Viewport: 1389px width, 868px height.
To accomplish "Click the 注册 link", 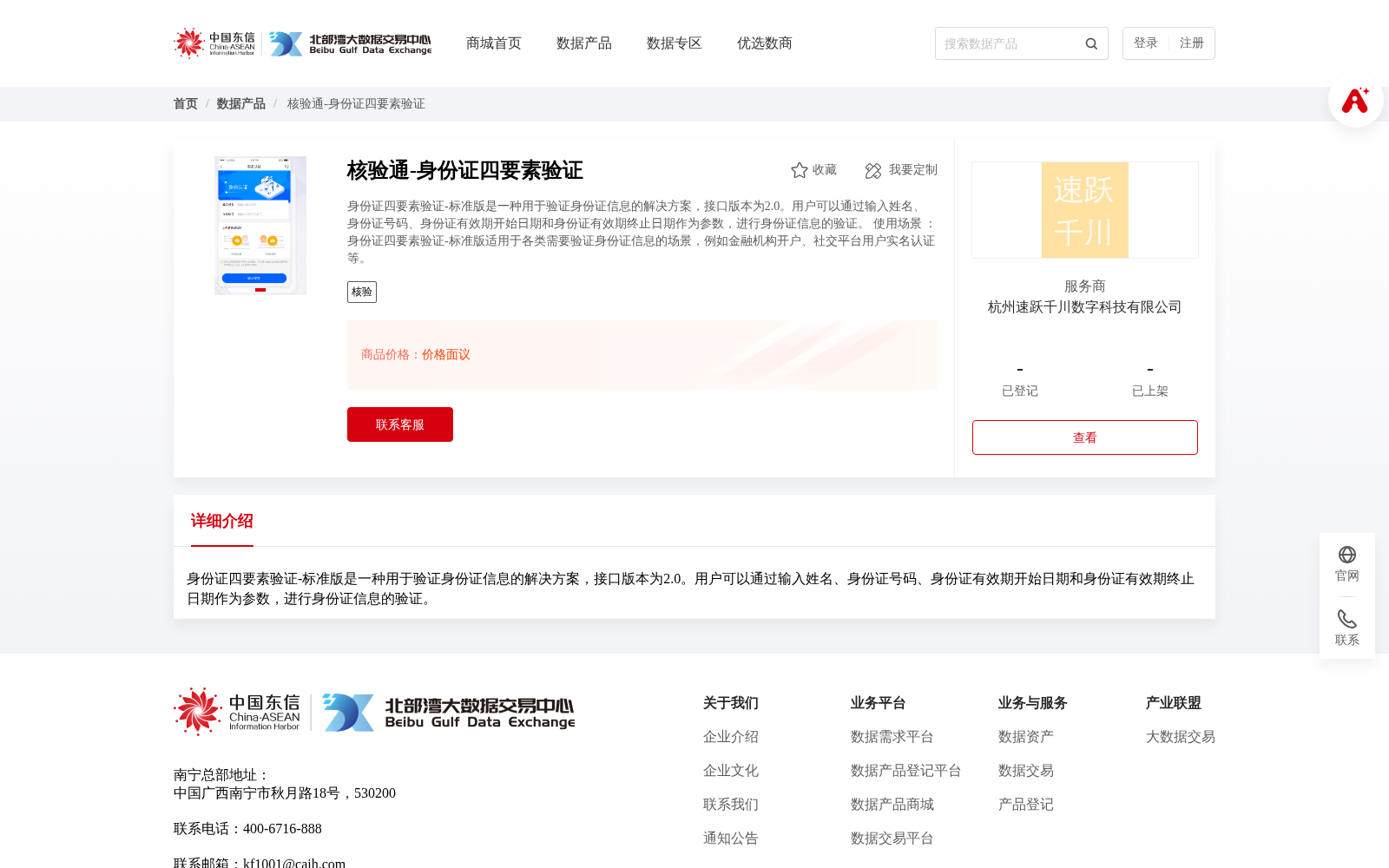I will pyautogui.click(x=1192, y=43).
